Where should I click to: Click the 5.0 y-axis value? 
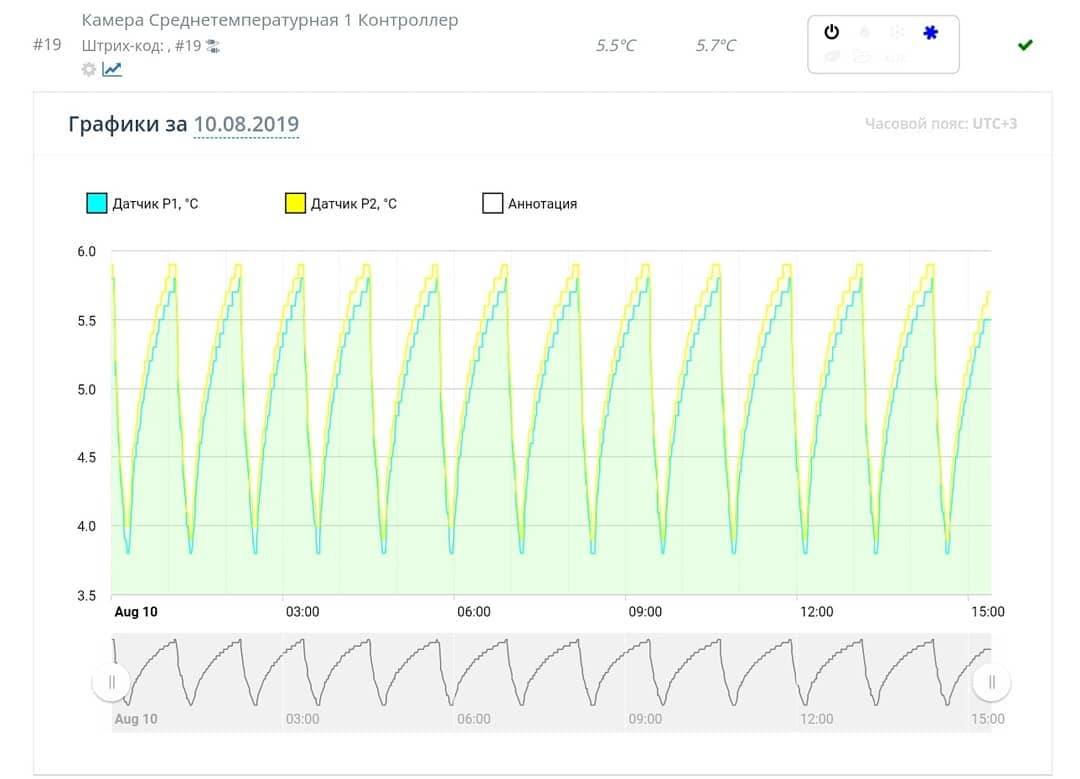tap(86, 389)
